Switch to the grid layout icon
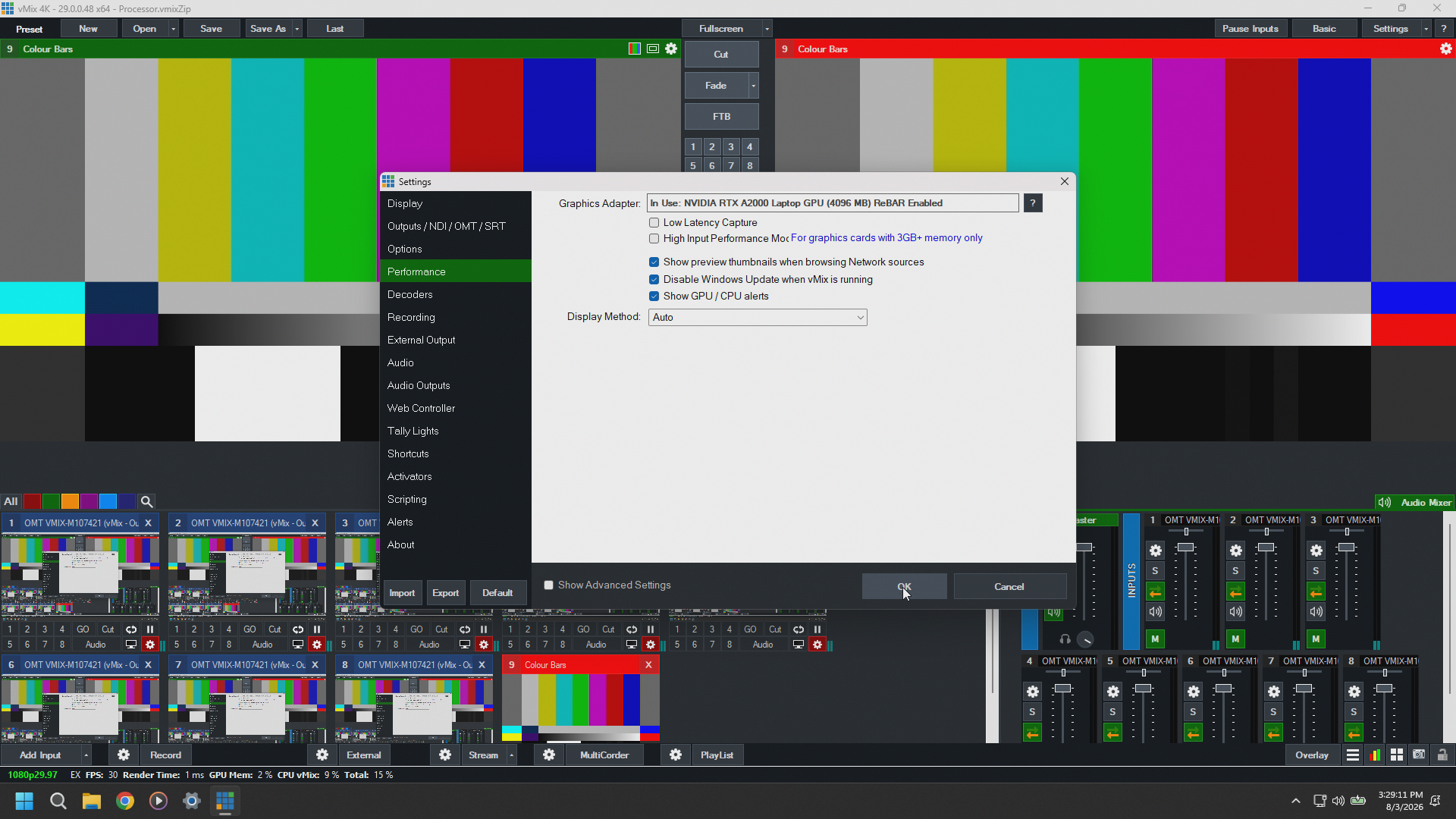This screenshot has width=1456, height=819. pyautogui.click(x=1397, y=755)
